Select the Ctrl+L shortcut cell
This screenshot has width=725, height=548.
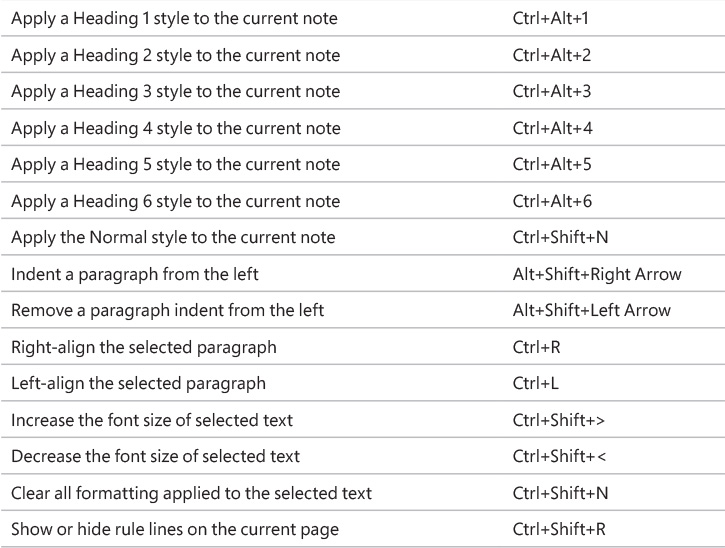(535, 383)
